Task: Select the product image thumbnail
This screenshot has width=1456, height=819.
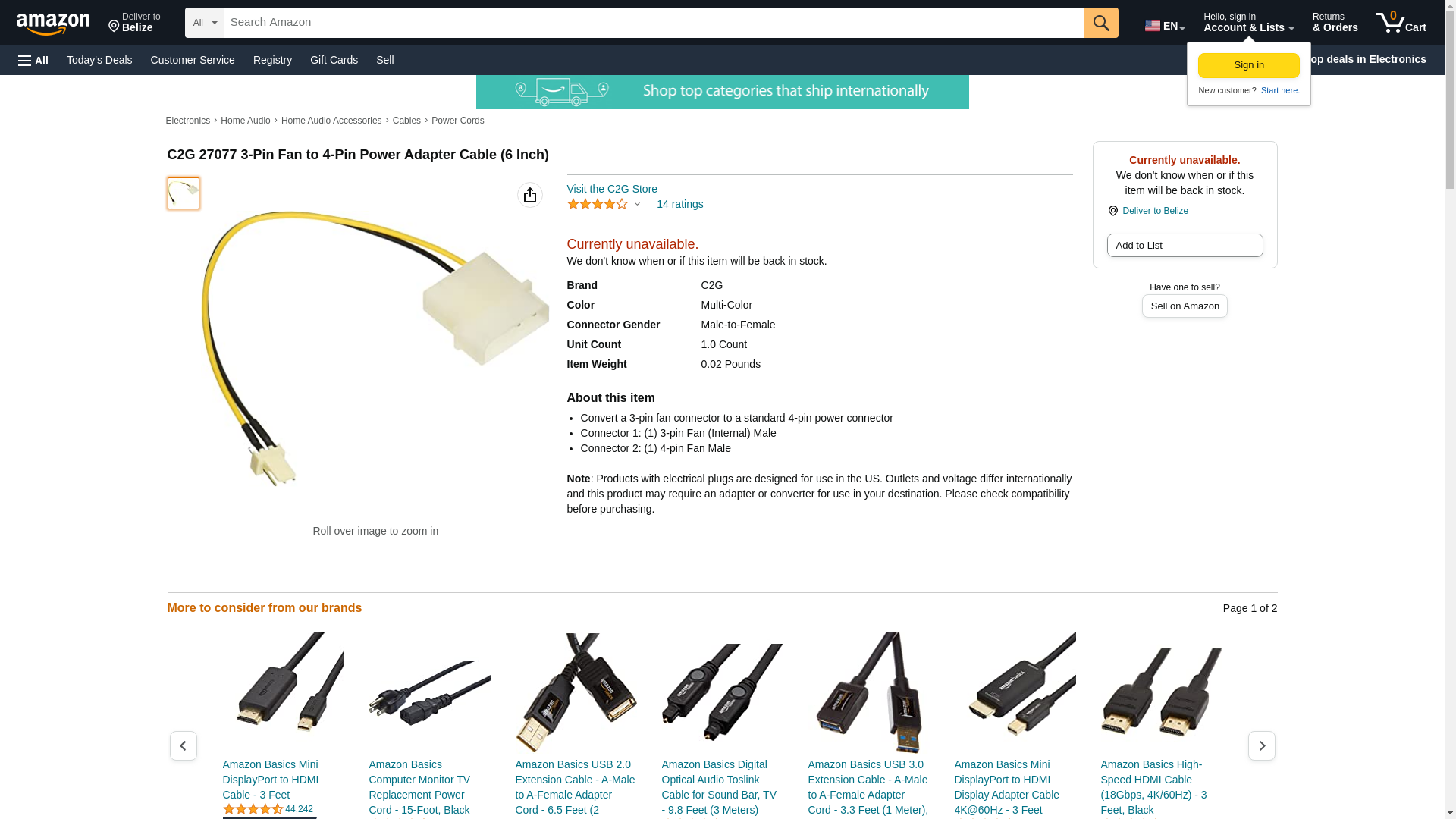Action: click(184, 193)
